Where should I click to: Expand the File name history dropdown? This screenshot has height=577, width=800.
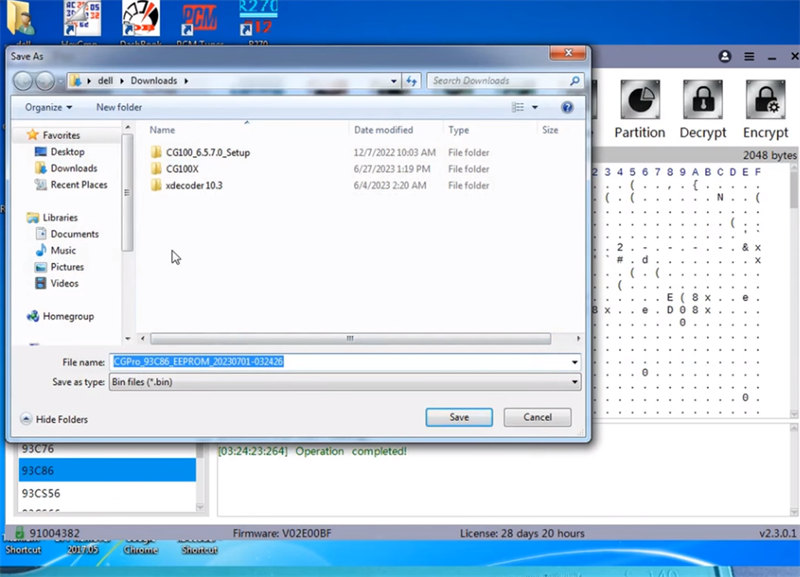point(575,362)
